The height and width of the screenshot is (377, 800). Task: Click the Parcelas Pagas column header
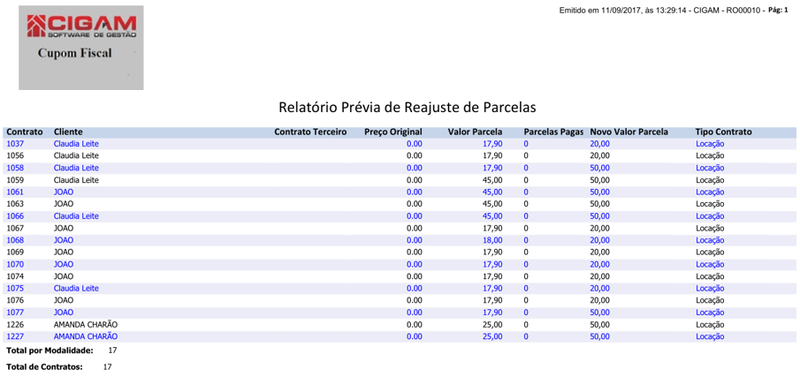pyautogui.click(x=554, y=132)
